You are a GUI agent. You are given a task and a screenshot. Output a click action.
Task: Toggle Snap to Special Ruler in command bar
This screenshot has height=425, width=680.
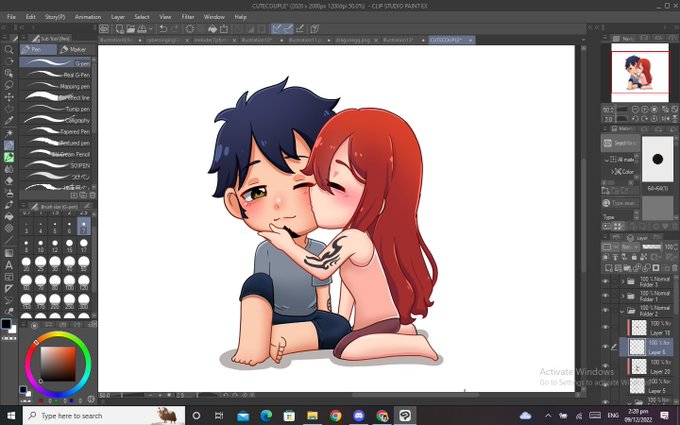(288, 29)
